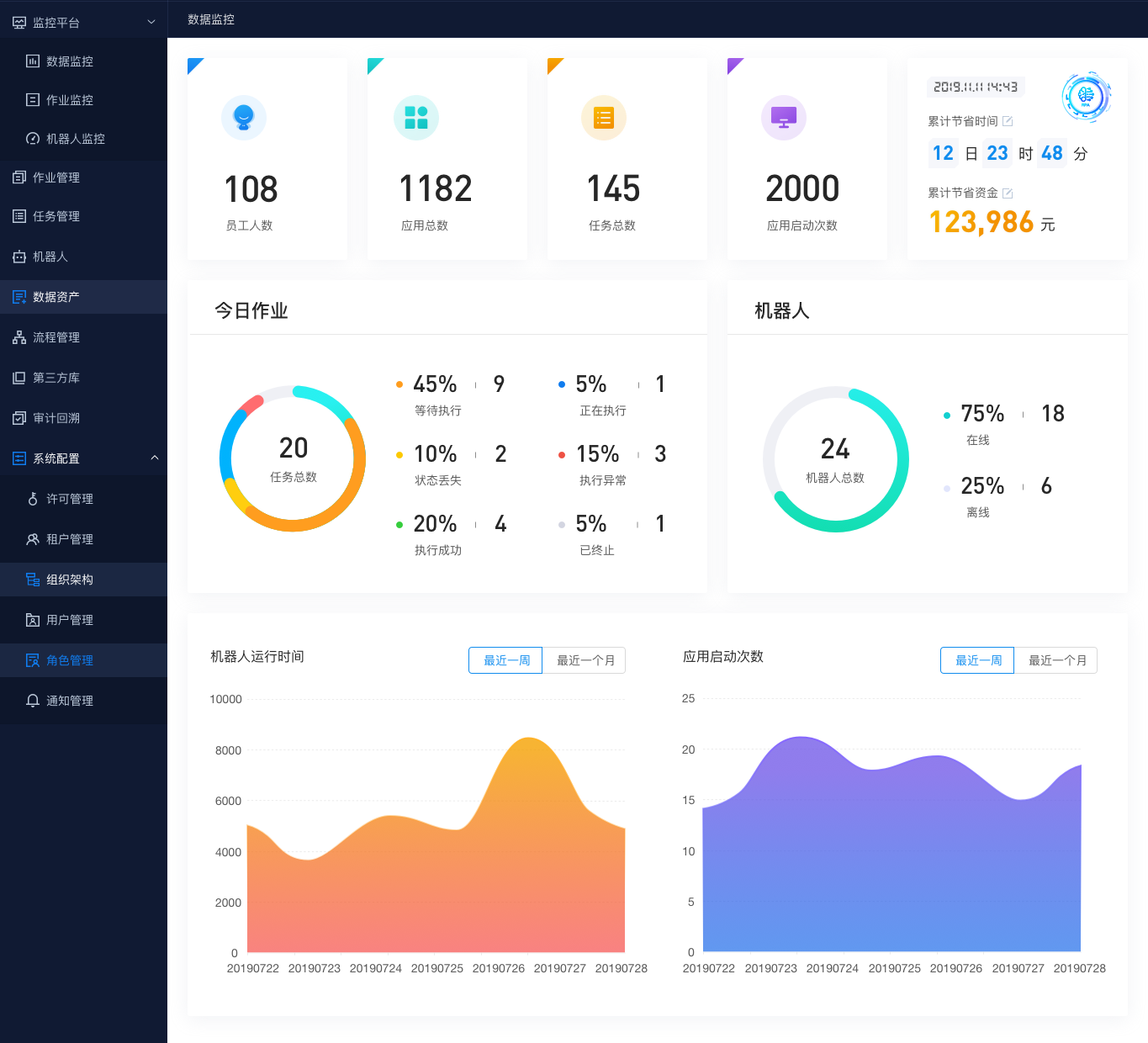The height and width of the screenshot is (1043, 1148).
Task: Click the edit icon beside 累计节省资金
Action: 1008,193
